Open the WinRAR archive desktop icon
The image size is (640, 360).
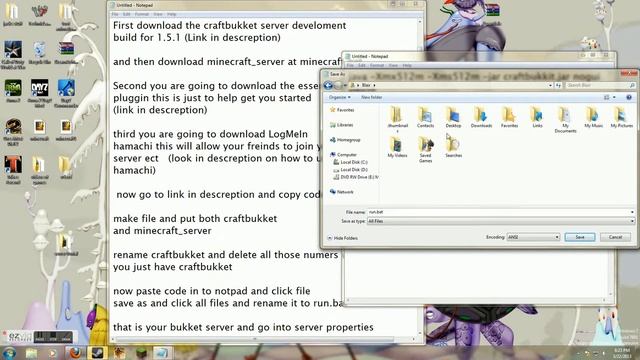pyautogui.click(x=66, y=53)
